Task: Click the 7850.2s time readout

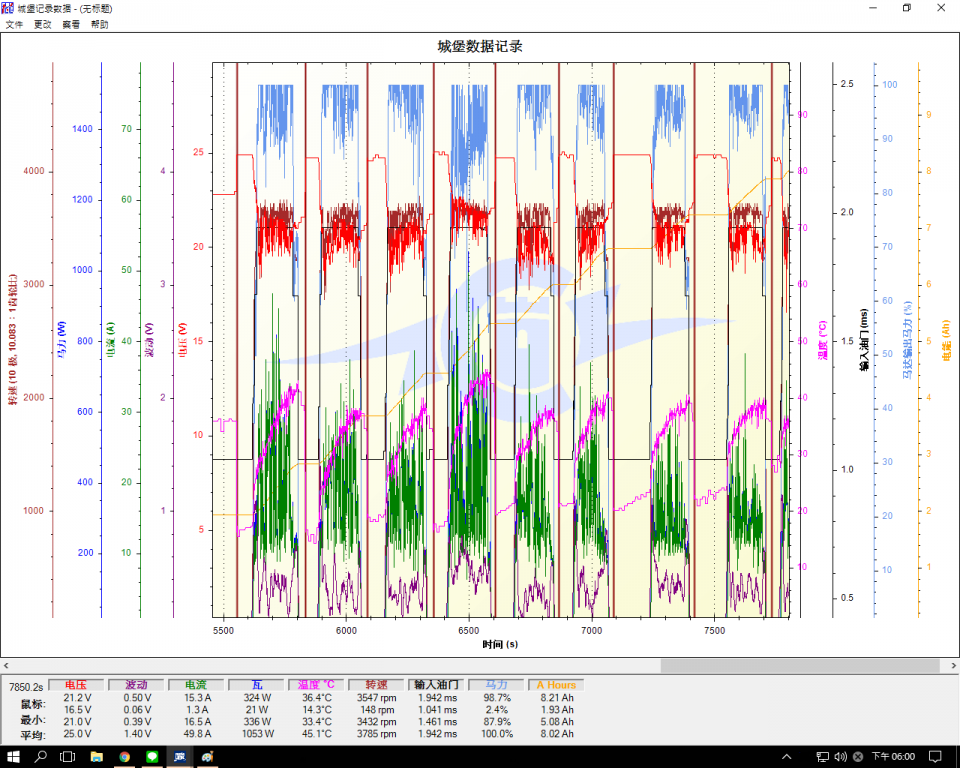Action: click(x=26, y=687)
